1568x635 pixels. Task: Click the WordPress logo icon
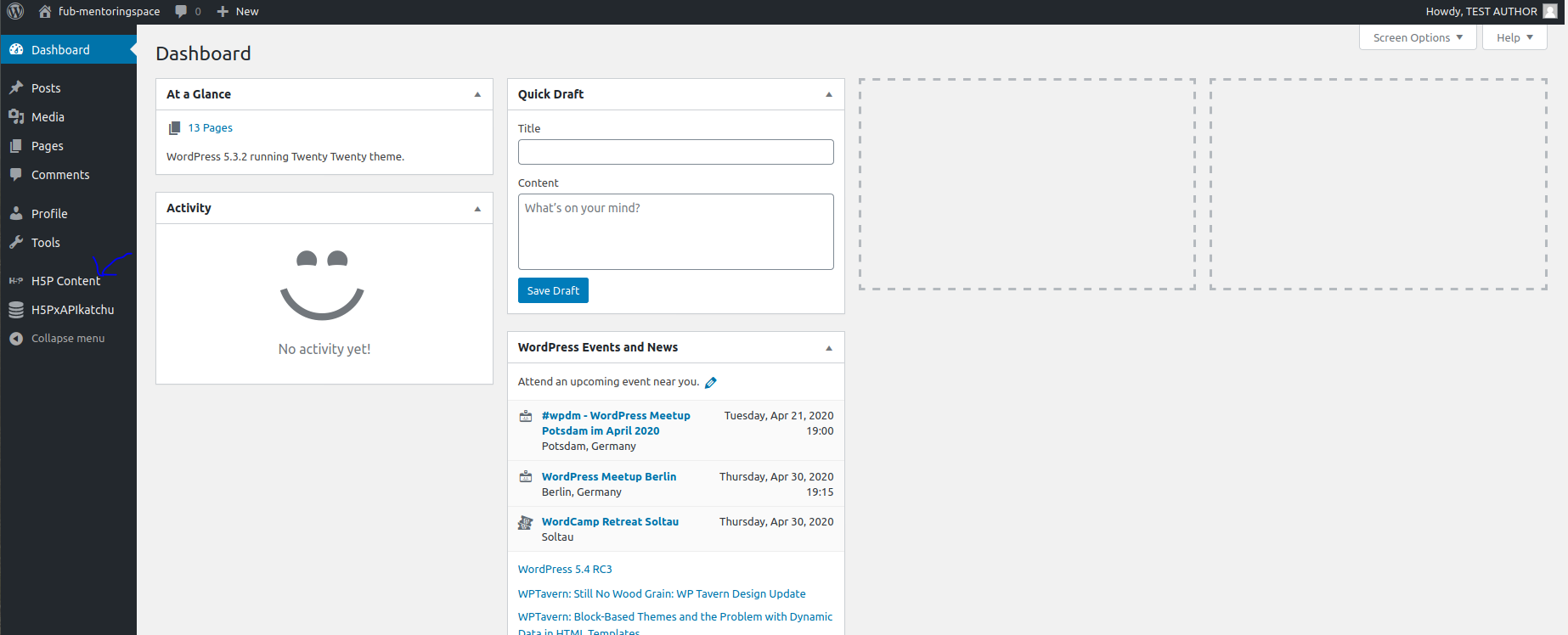tap(15, 11)
